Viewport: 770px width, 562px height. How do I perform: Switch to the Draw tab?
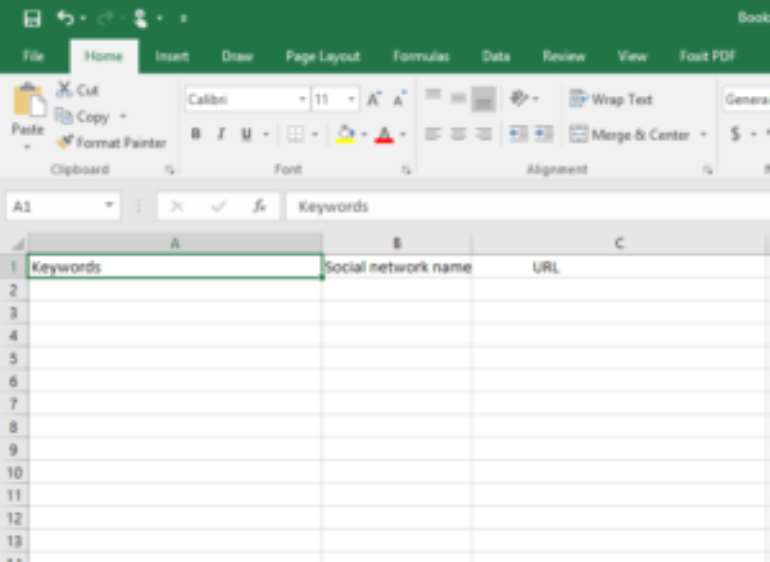[x=237, y=56]
